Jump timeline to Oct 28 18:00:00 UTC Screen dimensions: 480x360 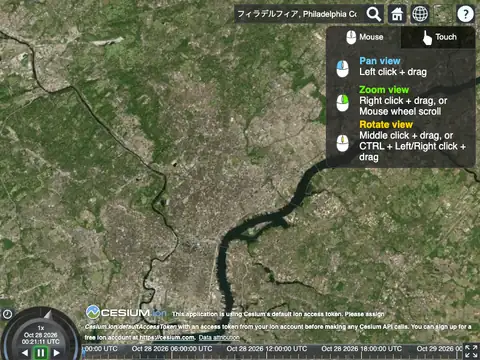point(361,349)
